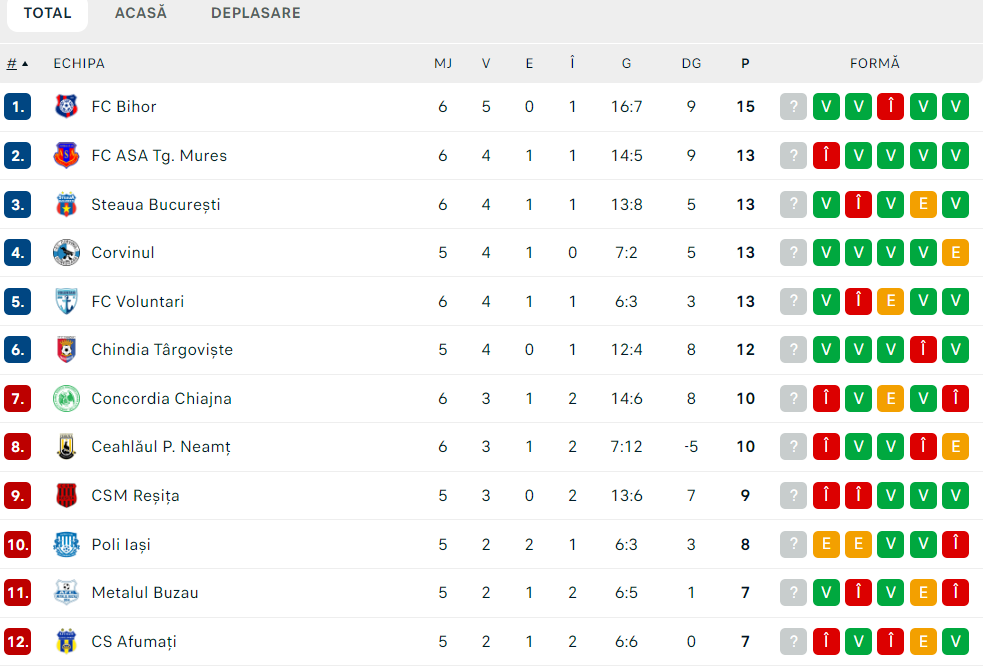Click the Ceahlăul P. Neamț crest
Viewport: 984px width, 666px height.
(x=66, y=447)
